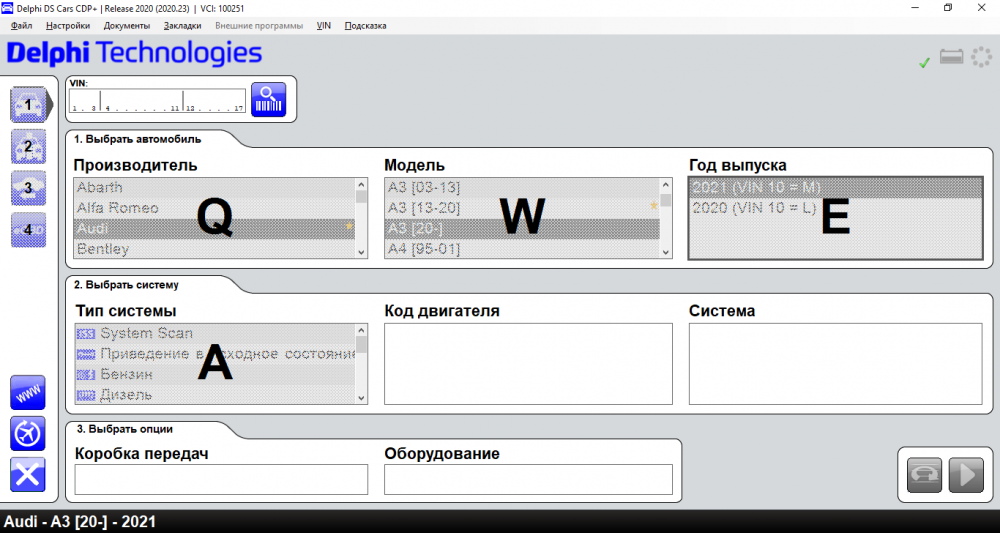Click the Код двигателя list box

[x=528, y=363]
